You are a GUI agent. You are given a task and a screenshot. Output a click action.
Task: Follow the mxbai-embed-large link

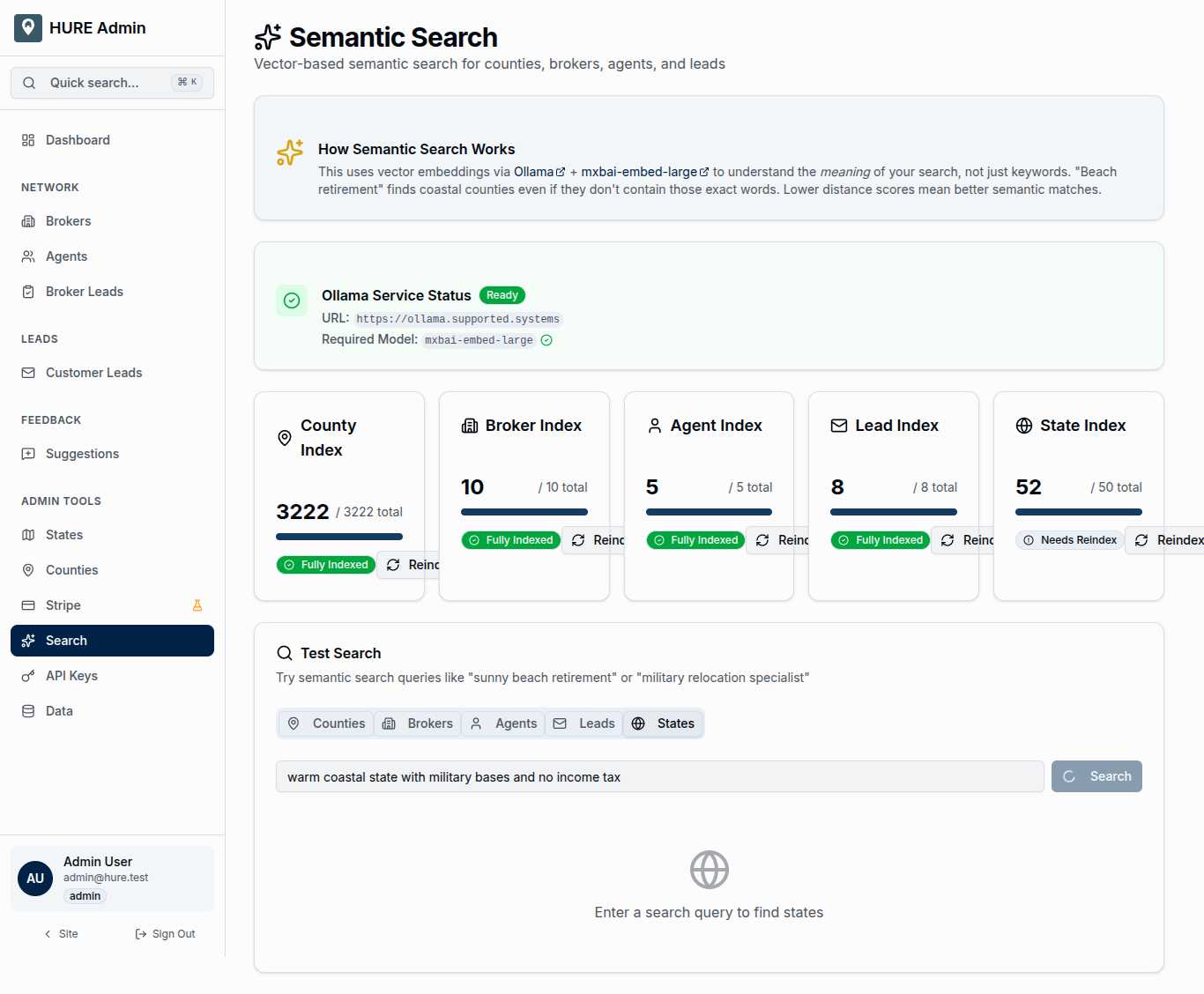click(x=643, y=172)
